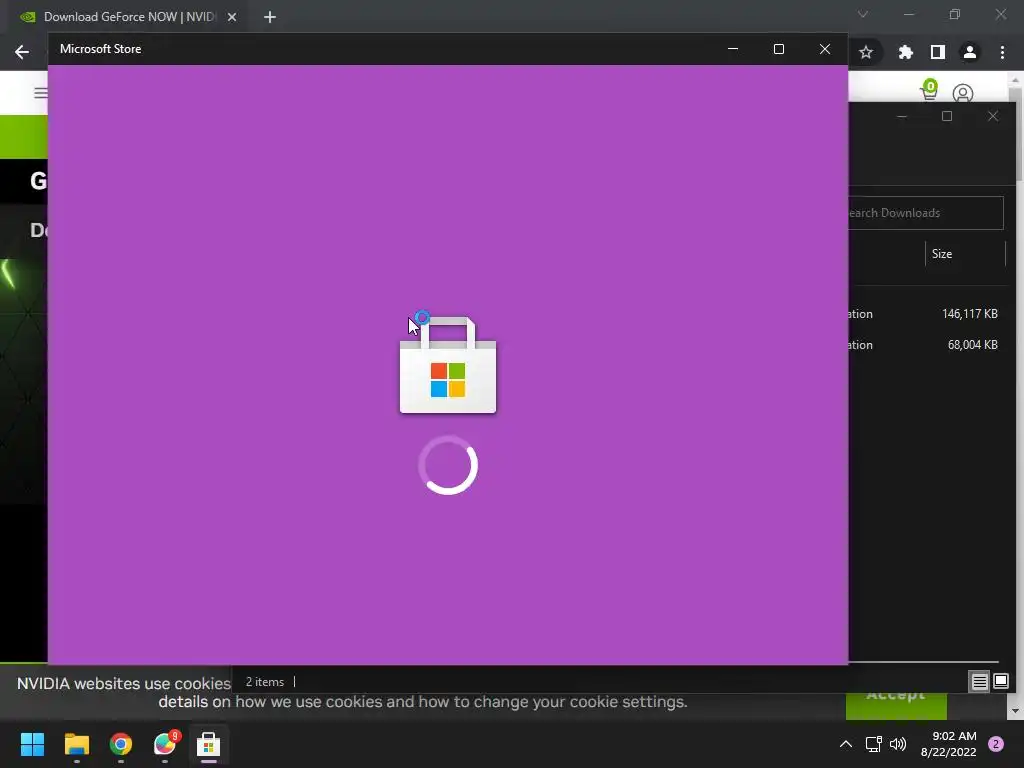Open NVIDIA hamburger menu
The width and height of the screenshot is (1024, 768).
pyautogui.click(x=40, y=93)
